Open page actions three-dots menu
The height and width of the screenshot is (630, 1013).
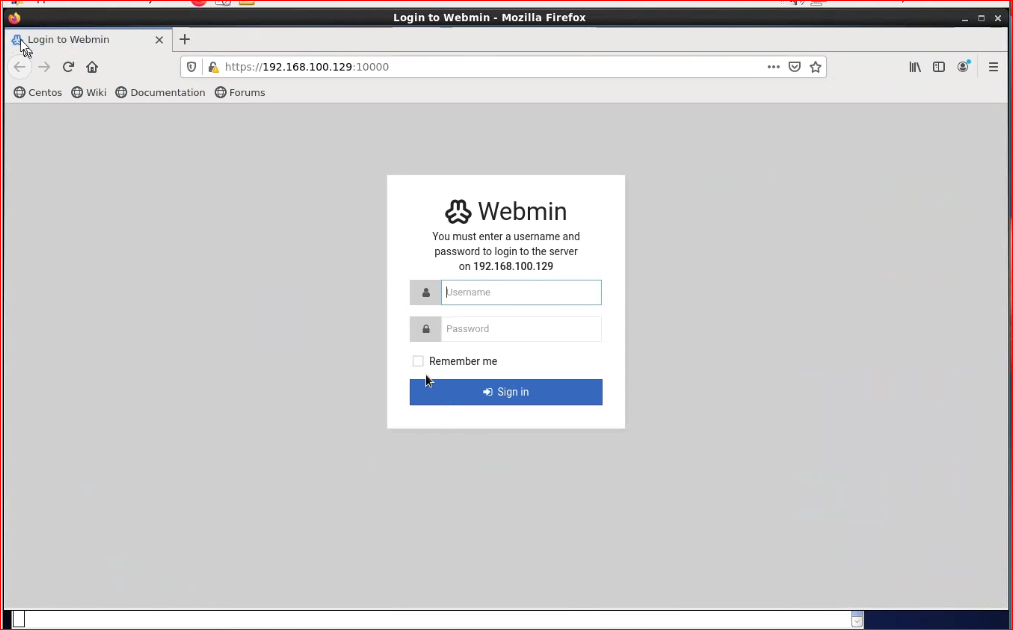[x=773, y=67]
